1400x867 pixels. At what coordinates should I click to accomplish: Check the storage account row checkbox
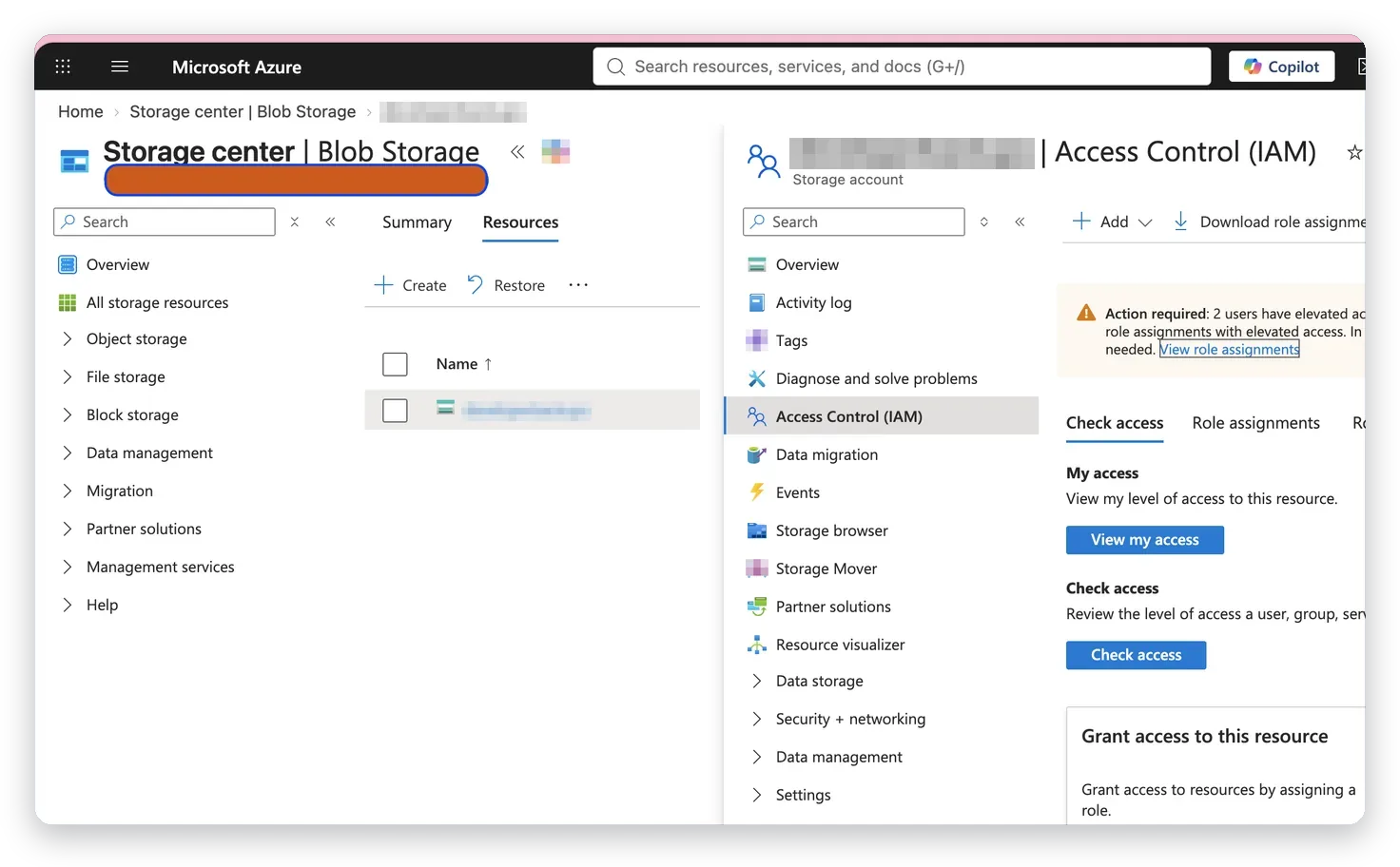coord(395,411)
